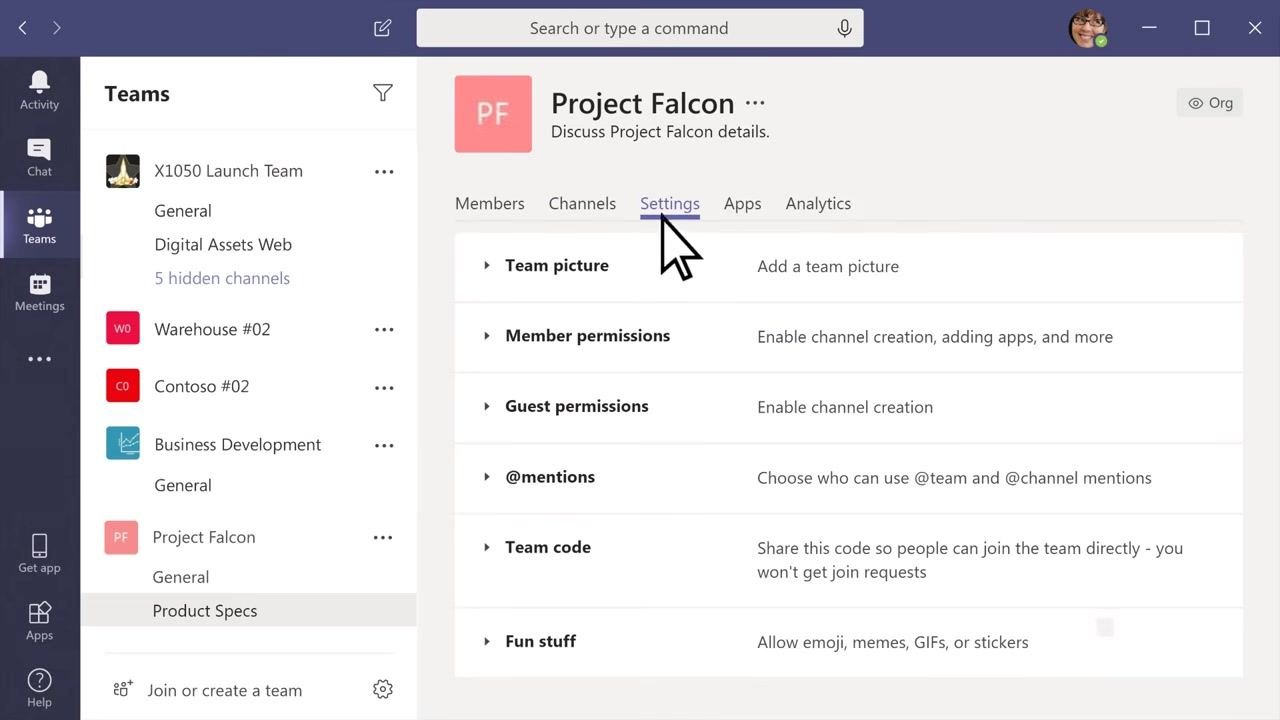Open the Activity feed bell icon

point(39,81)
